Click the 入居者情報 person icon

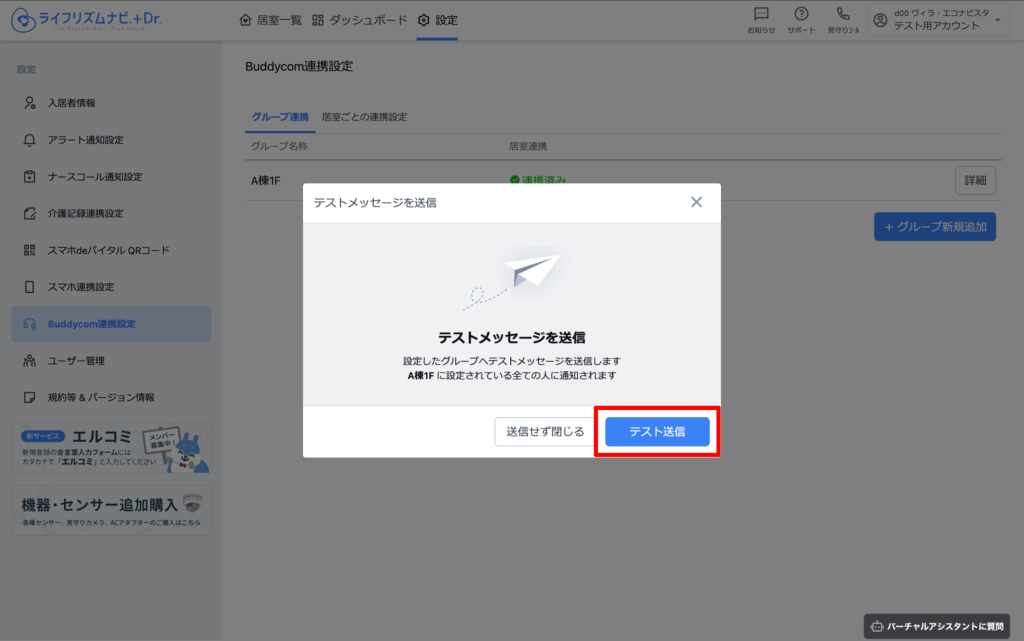[29, 103]
